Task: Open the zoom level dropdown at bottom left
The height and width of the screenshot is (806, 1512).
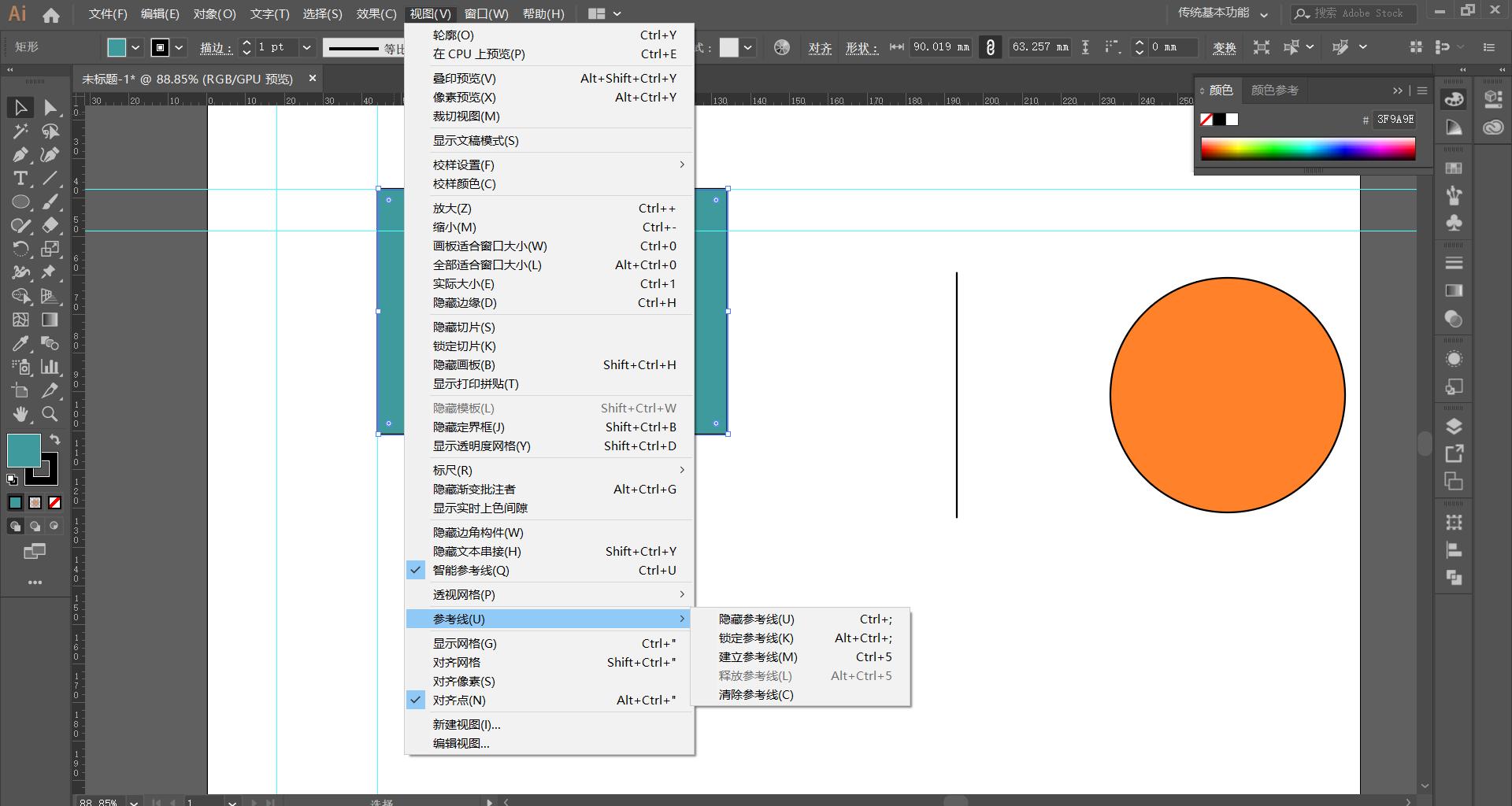Action: point(132,801)
